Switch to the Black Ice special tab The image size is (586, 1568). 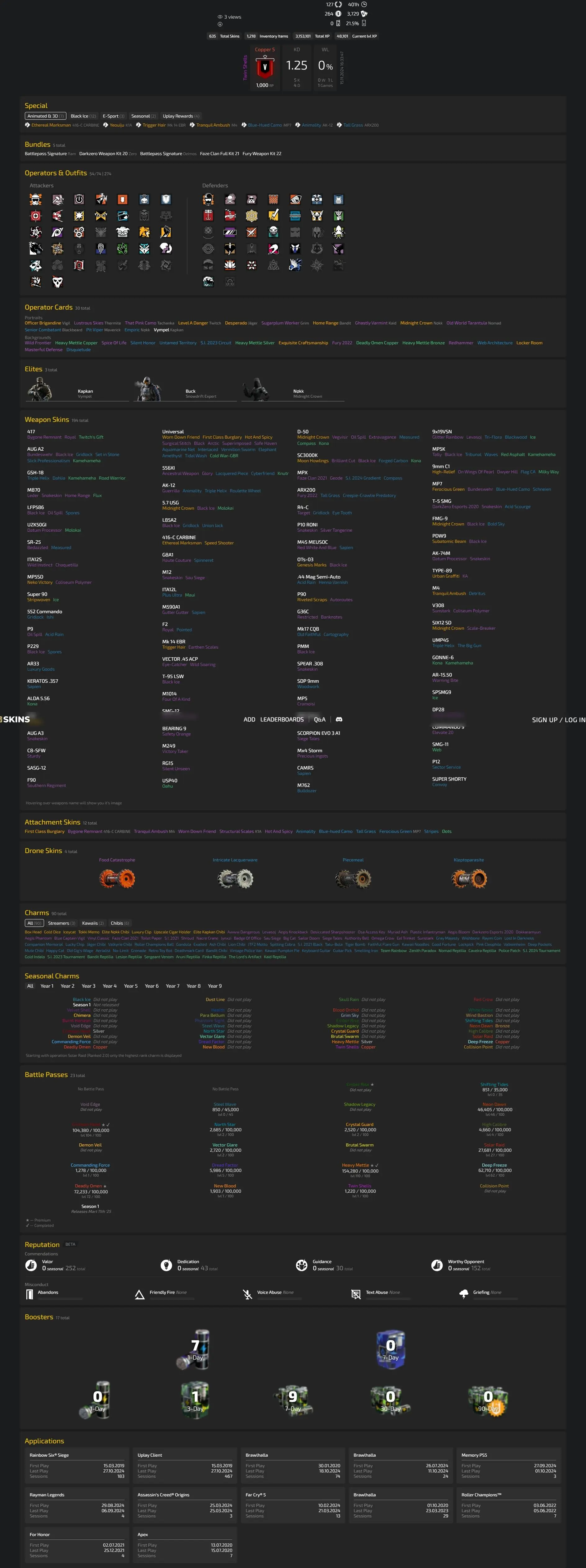[x=83, y=116]
